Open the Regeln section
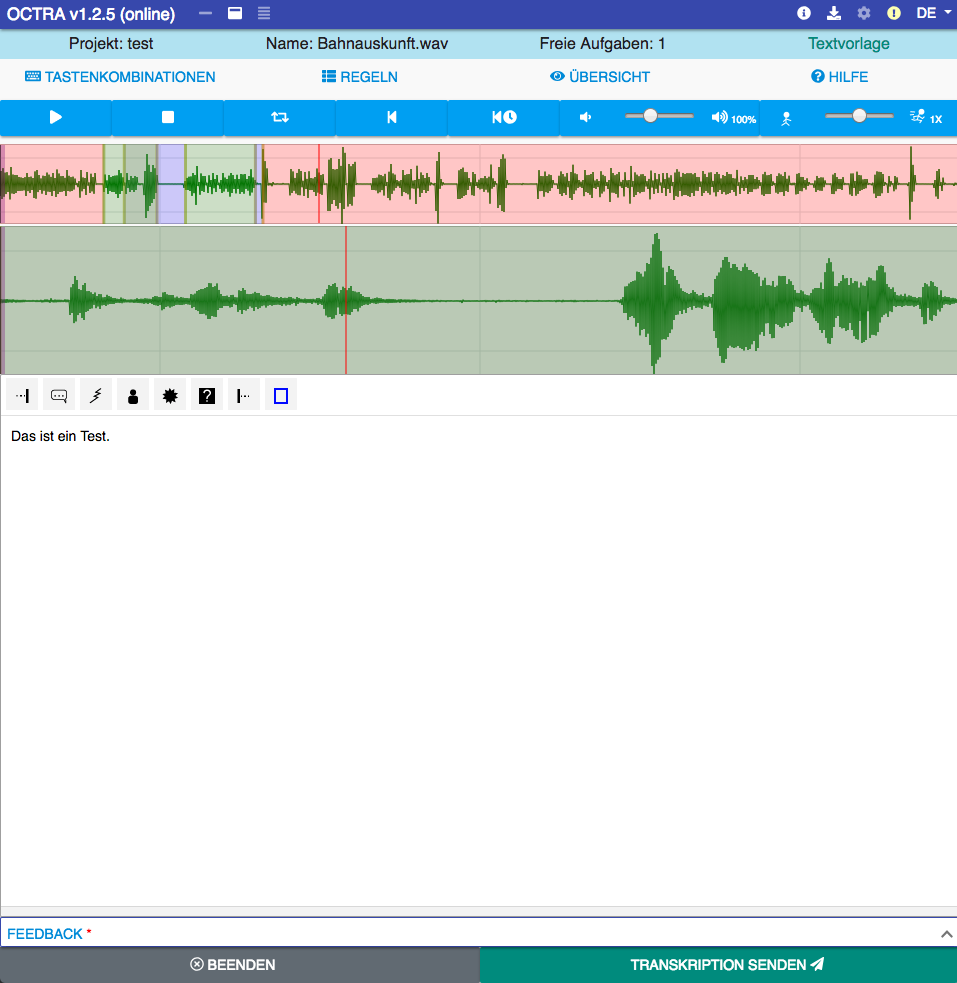 pyautogui.click(x=360, y=77)
